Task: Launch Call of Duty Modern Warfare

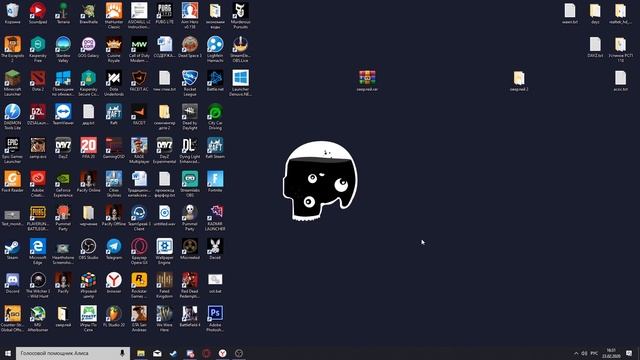Action: coord(139,49)
